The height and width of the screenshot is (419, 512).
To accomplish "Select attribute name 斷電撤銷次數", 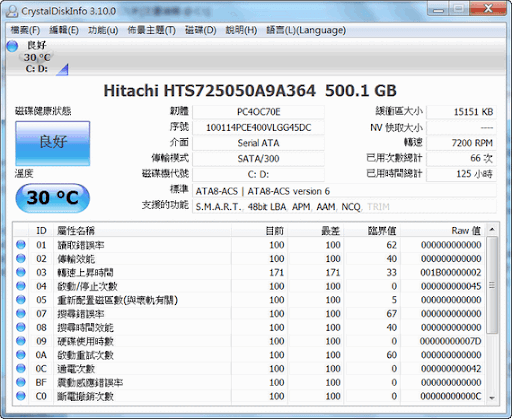I will (x=85, y=396).
